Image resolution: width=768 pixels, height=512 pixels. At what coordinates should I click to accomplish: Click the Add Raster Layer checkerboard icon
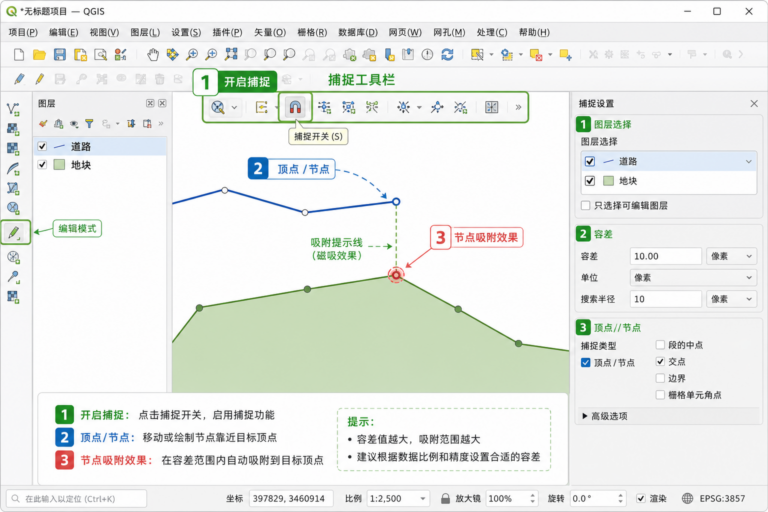point(13,129)
